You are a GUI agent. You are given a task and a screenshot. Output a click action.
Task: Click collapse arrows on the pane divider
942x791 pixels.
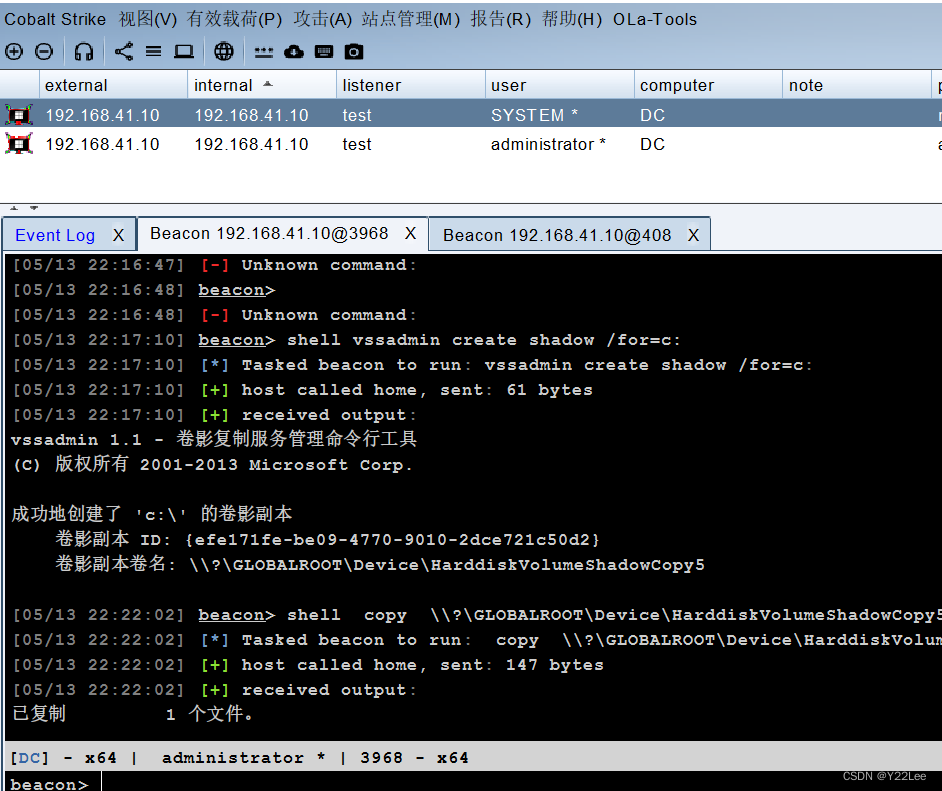(x=24, y=208)
